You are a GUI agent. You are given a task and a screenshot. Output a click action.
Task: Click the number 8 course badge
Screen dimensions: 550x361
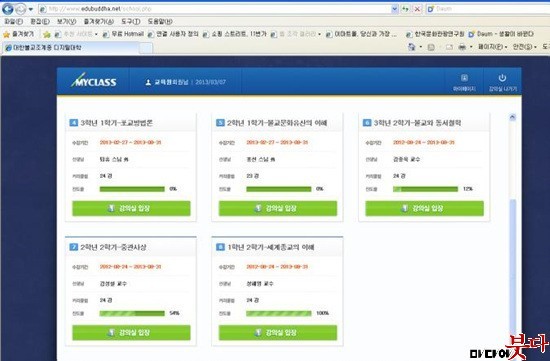click(x=220, y=247)
